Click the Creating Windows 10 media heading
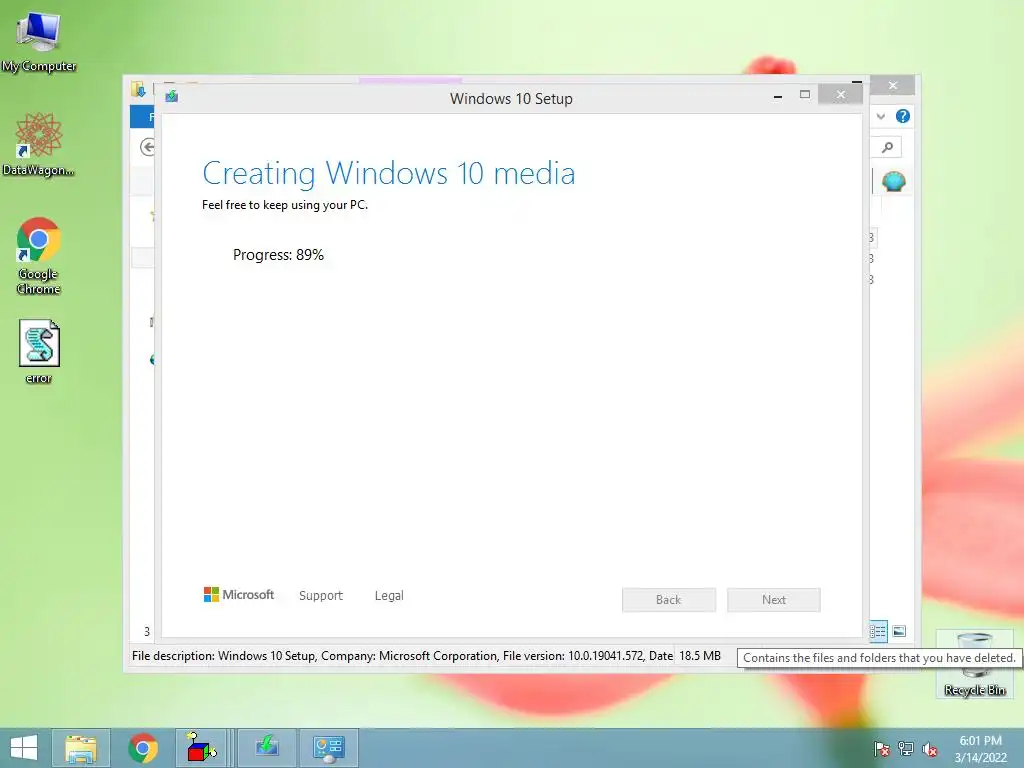This screenshot has width=1024, height=768. (x=389, y=174)
